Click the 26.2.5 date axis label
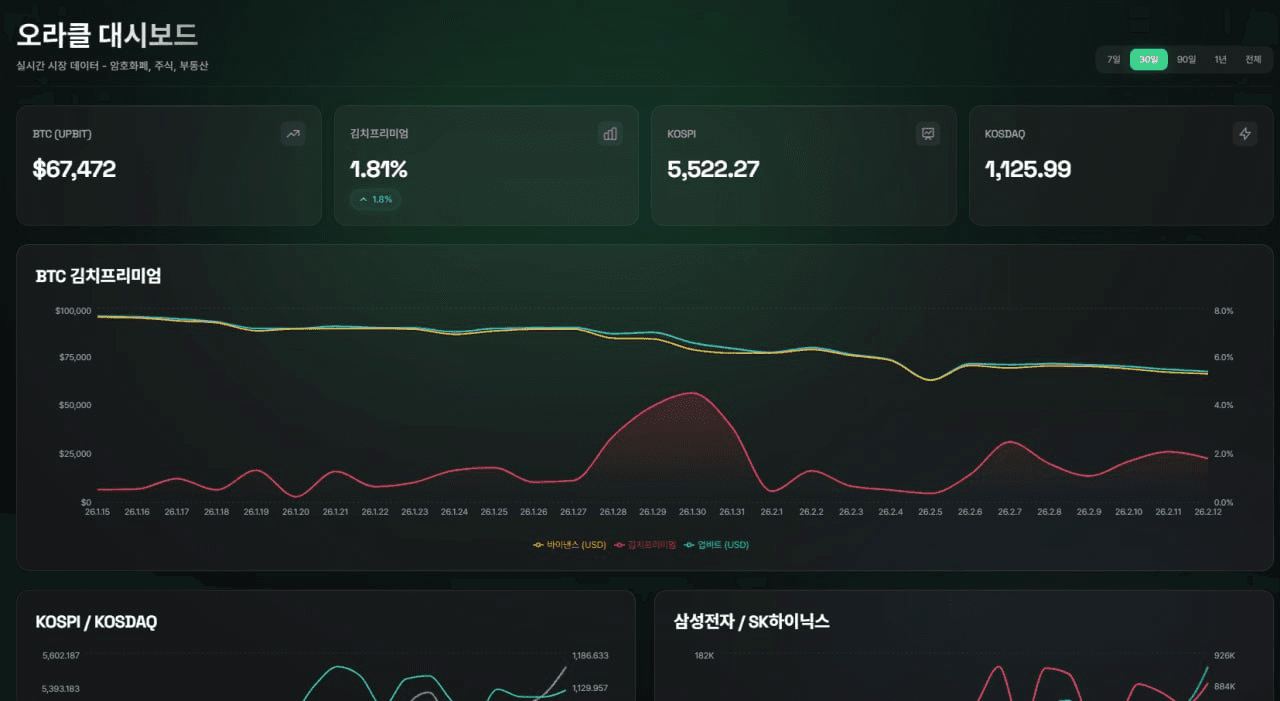 click(930, 512)
